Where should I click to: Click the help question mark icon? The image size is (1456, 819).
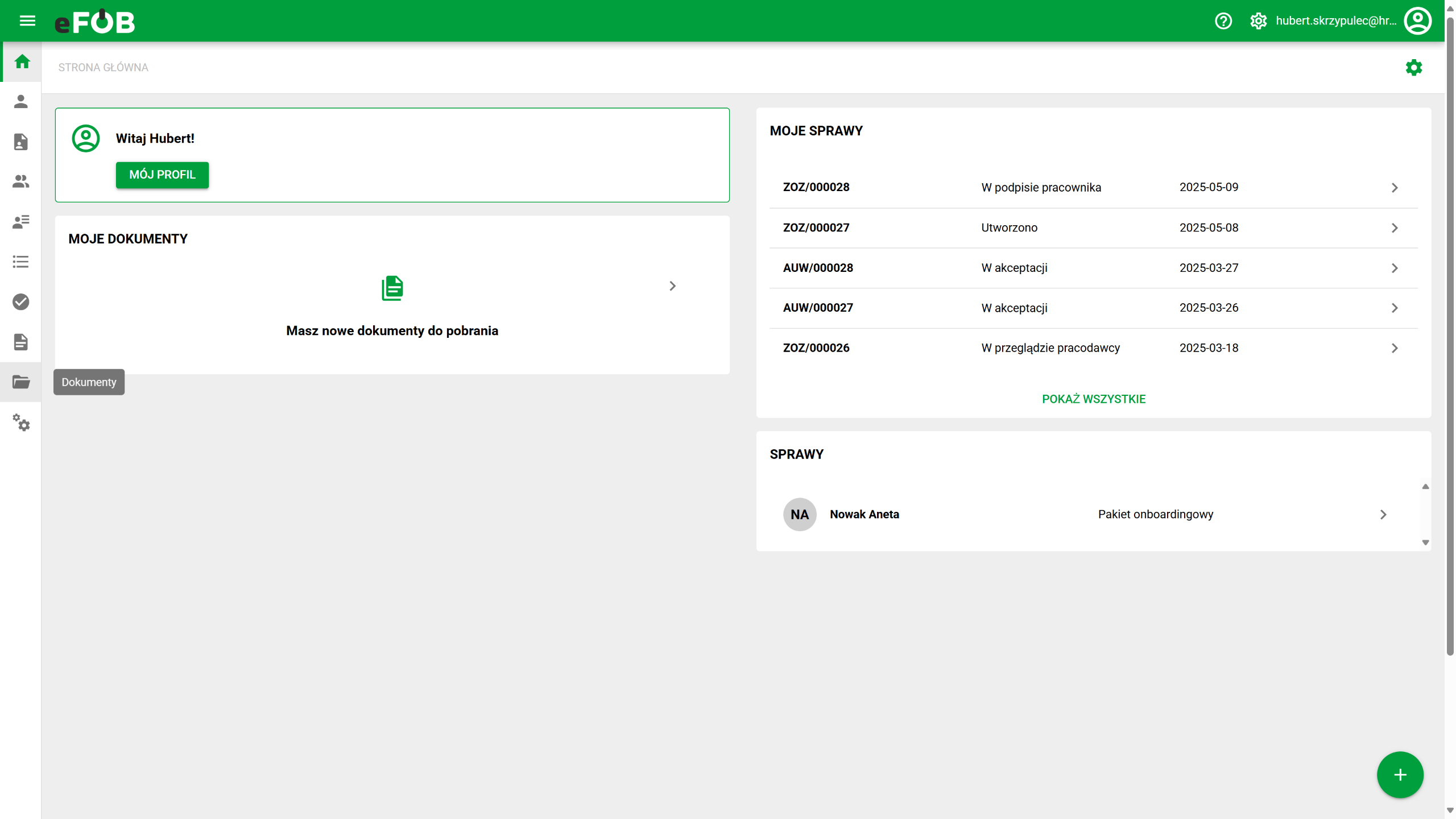1223,21
